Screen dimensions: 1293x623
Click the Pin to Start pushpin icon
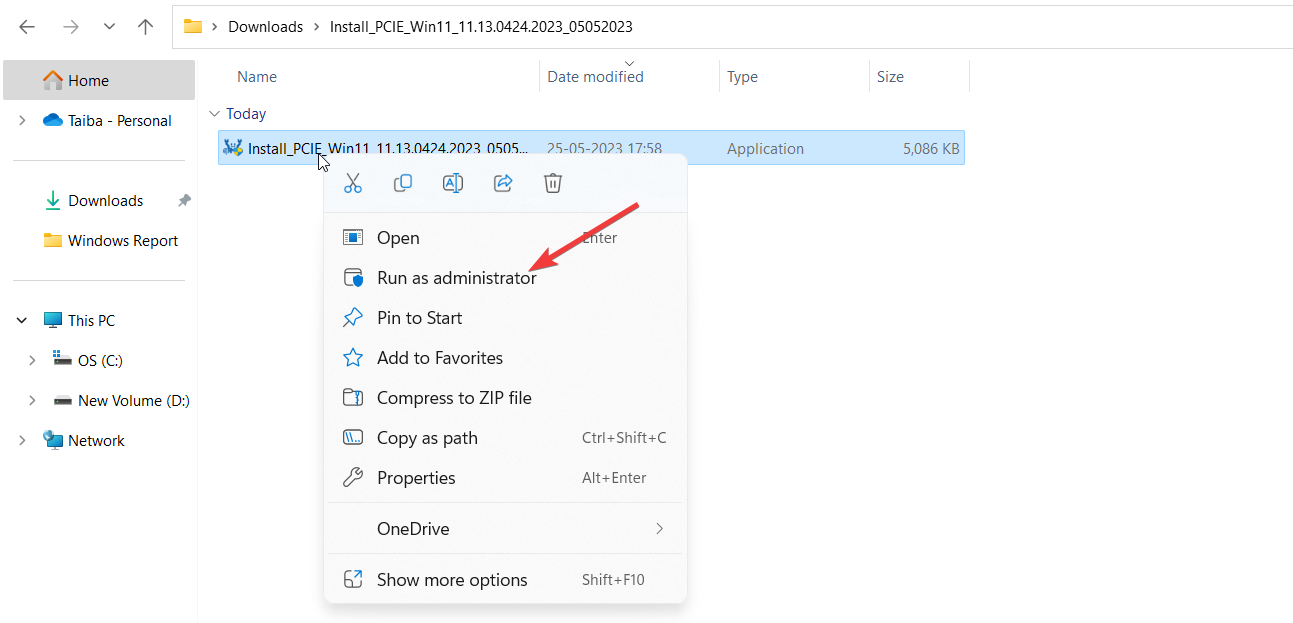(x=353, y=318)
